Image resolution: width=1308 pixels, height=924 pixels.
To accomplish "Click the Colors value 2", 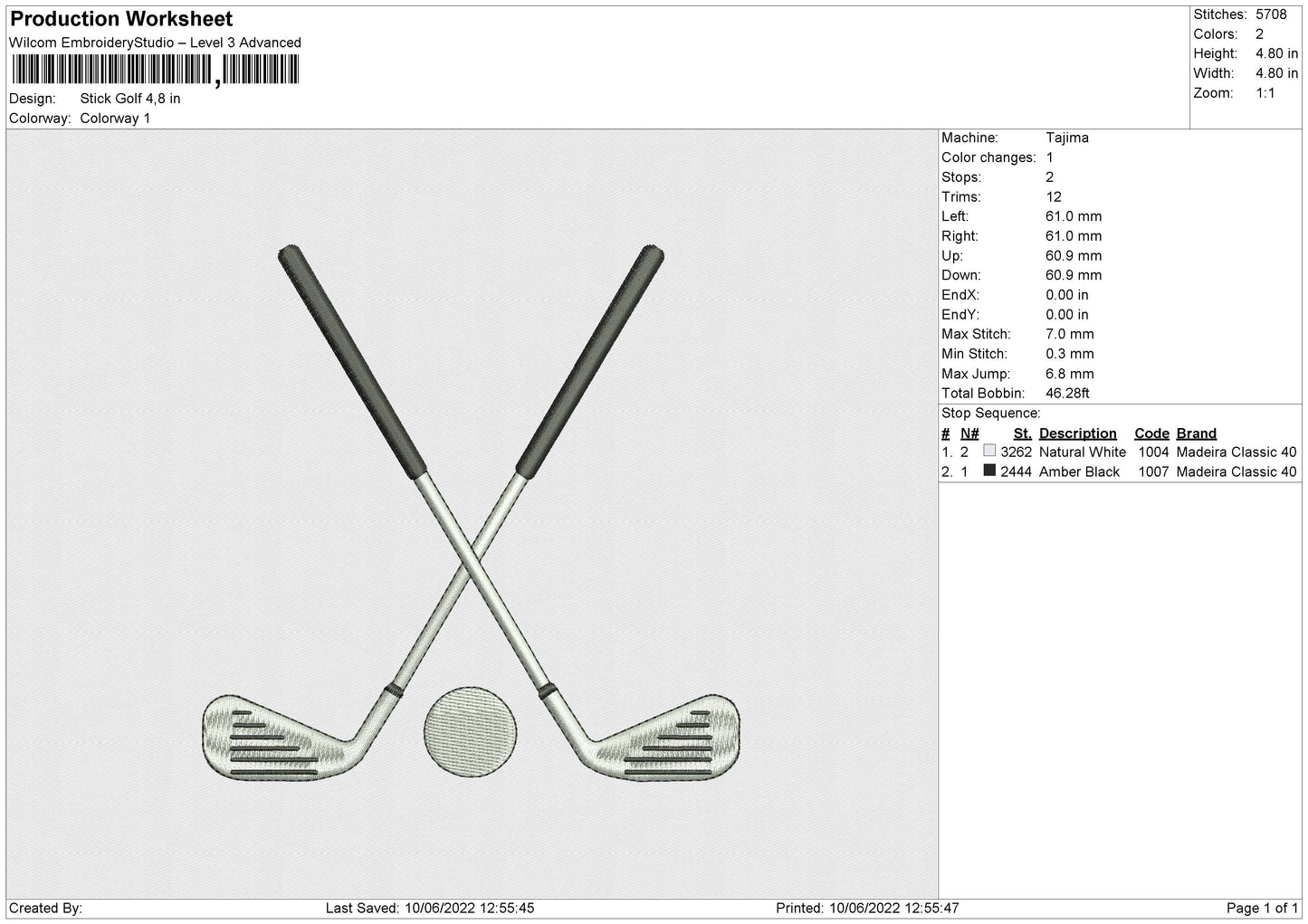I will [x=1260, y=34].
